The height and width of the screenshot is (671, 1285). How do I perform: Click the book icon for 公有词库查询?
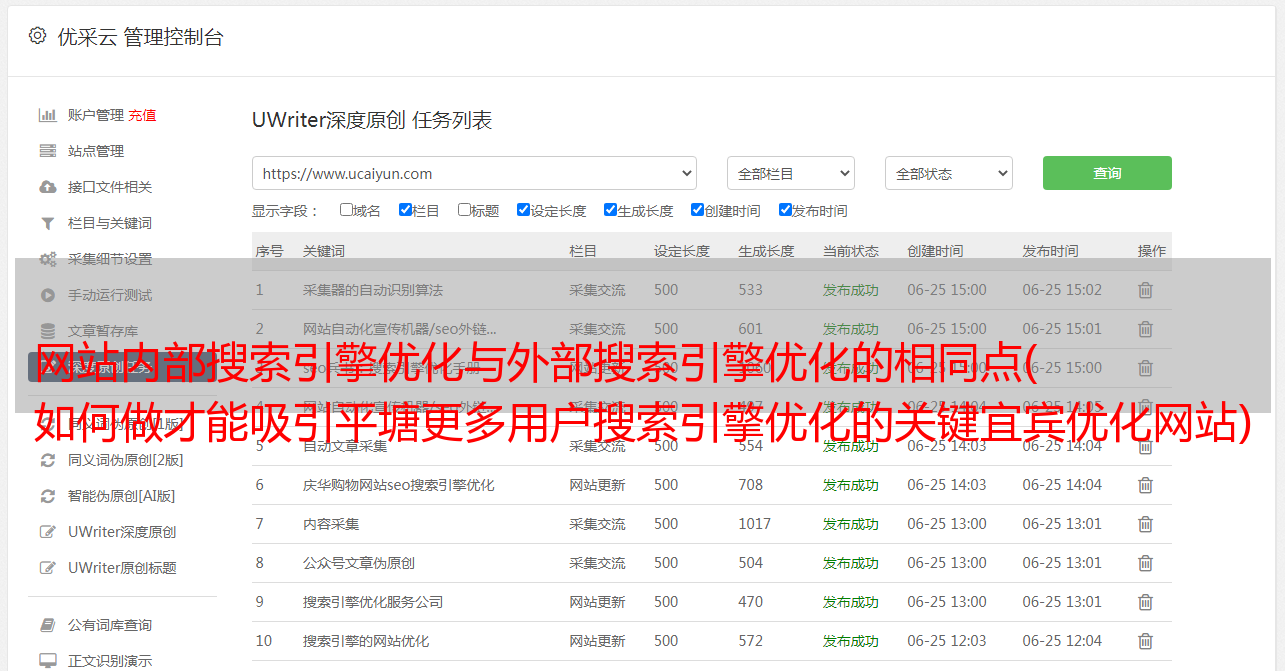tap(47, 625)
